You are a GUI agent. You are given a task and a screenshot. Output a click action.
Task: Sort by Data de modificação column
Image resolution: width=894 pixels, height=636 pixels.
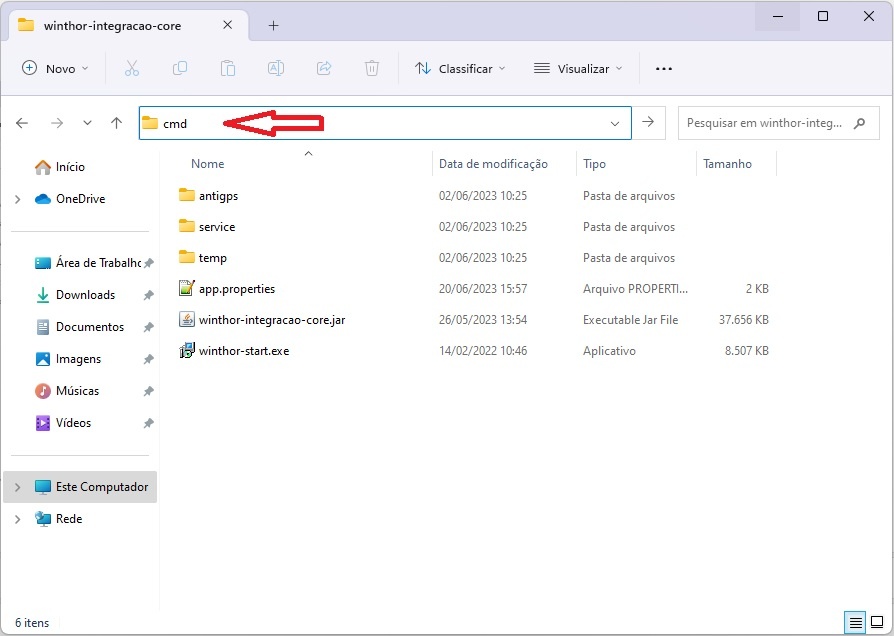point(493,164)
